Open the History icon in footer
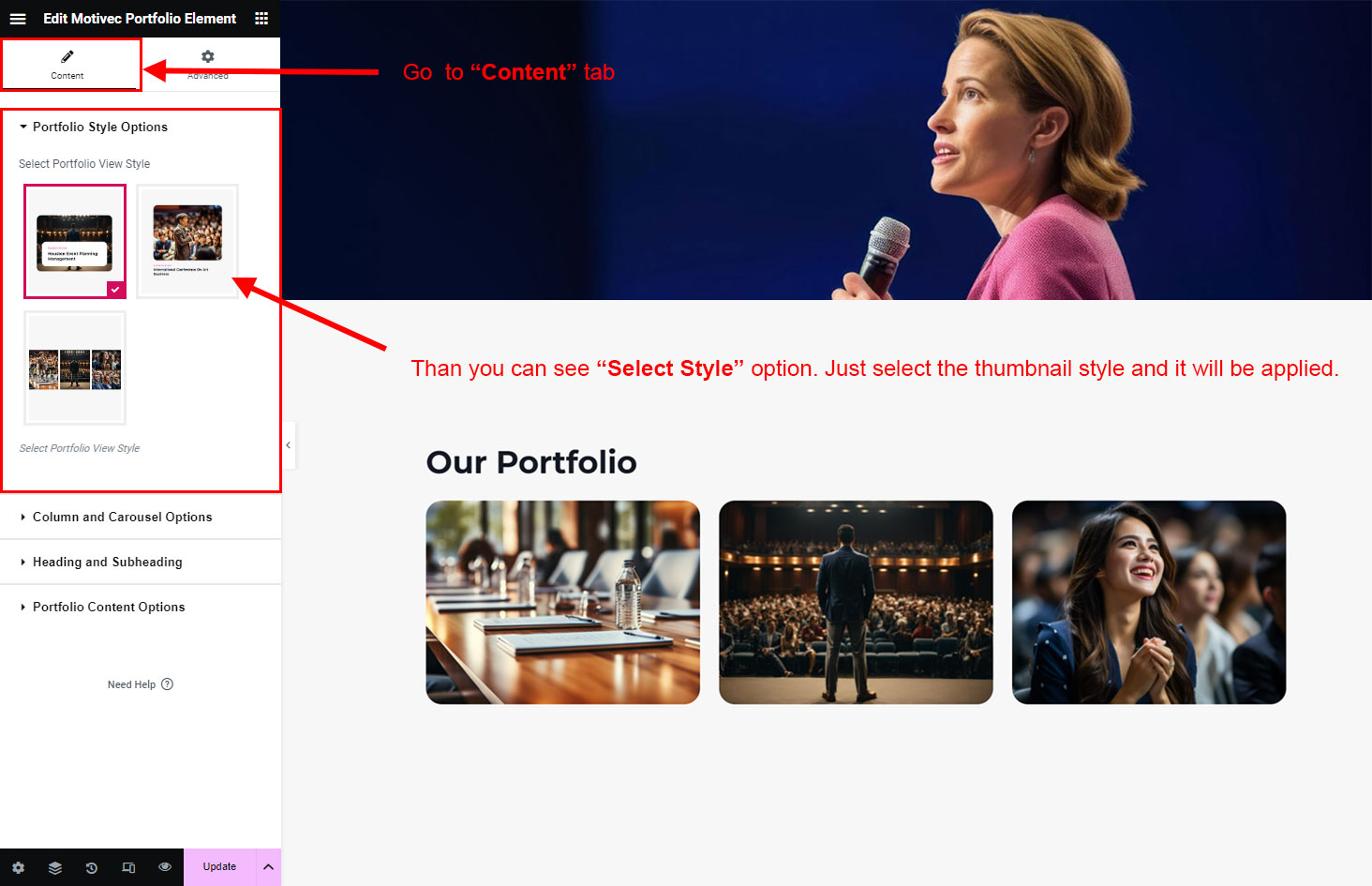Screen dimensions: 1372x886 (x=92, y=867)
